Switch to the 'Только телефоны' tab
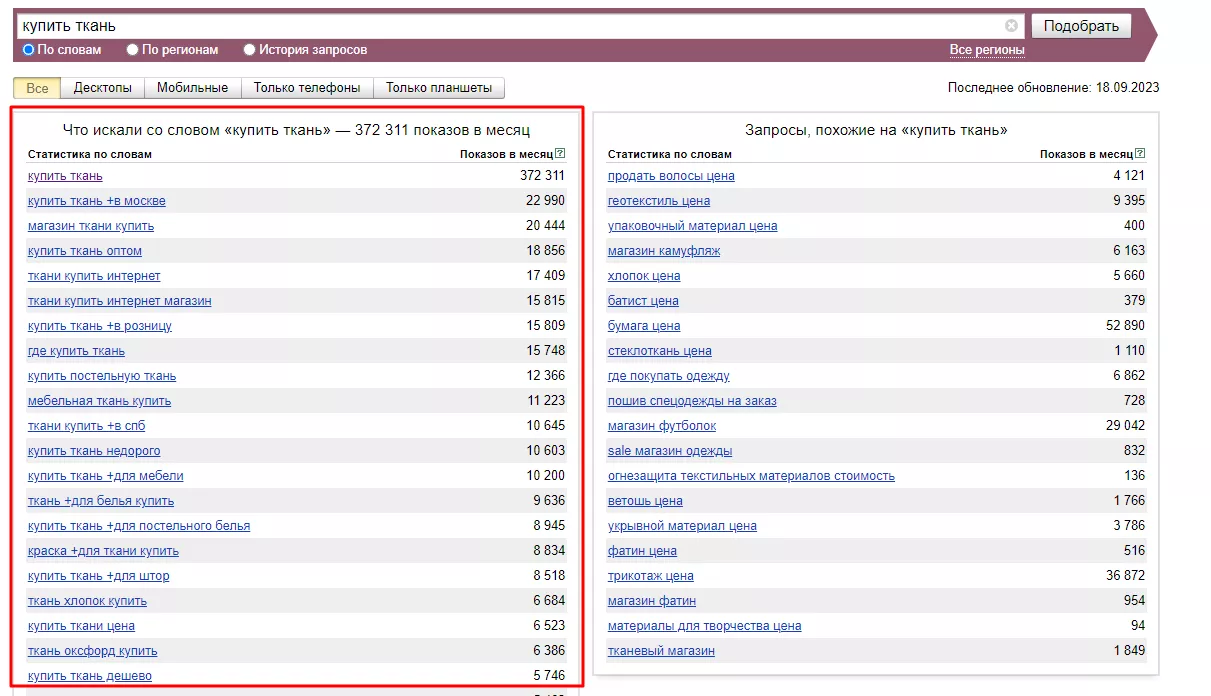This screenshot has height=696, width=1211. click(x=307, y=88)
